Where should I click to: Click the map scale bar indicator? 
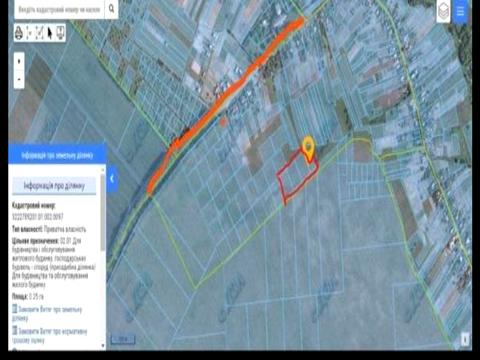click(x=123, y=339)
